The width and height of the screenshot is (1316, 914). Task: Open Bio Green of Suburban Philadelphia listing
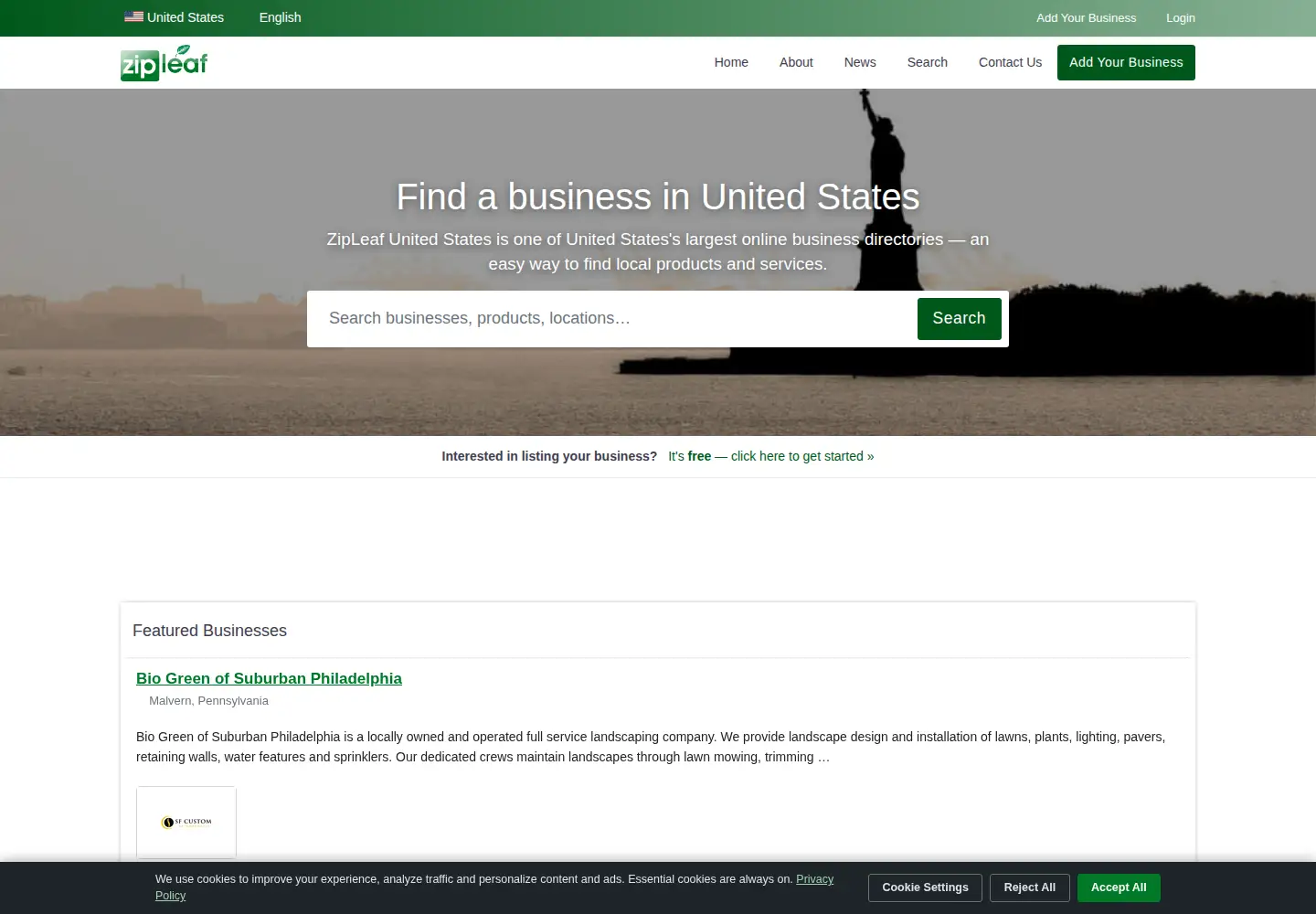(269, 678)
